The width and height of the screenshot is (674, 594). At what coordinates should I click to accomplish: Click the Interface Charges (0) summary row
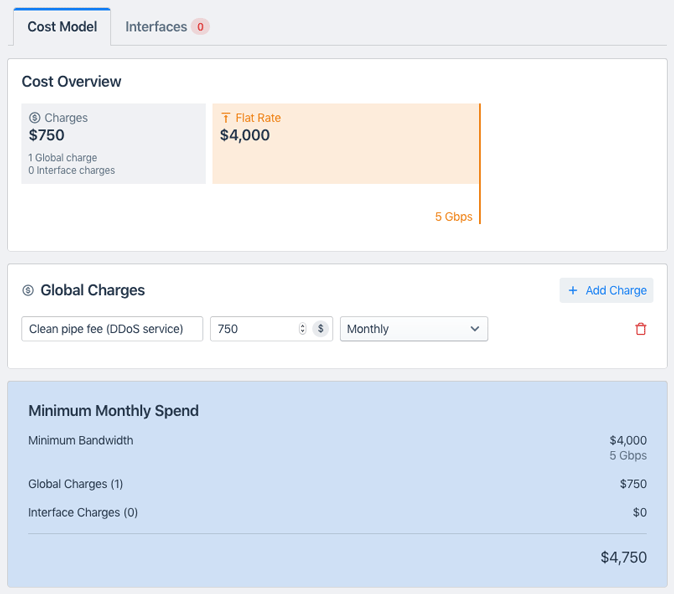pos(83,513)
